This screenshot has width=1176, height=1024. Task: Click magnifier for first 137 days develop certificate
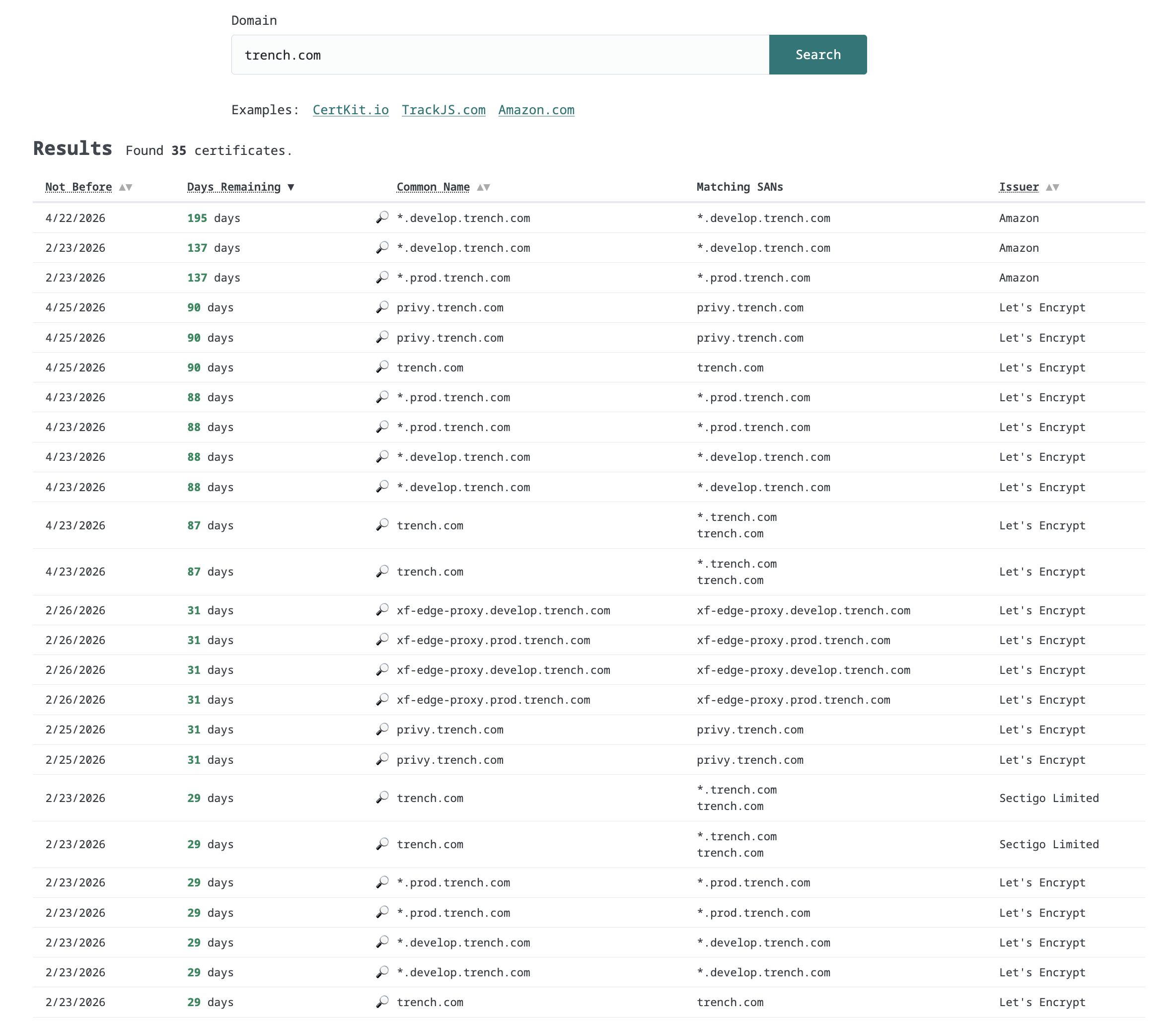click(382, 248)
